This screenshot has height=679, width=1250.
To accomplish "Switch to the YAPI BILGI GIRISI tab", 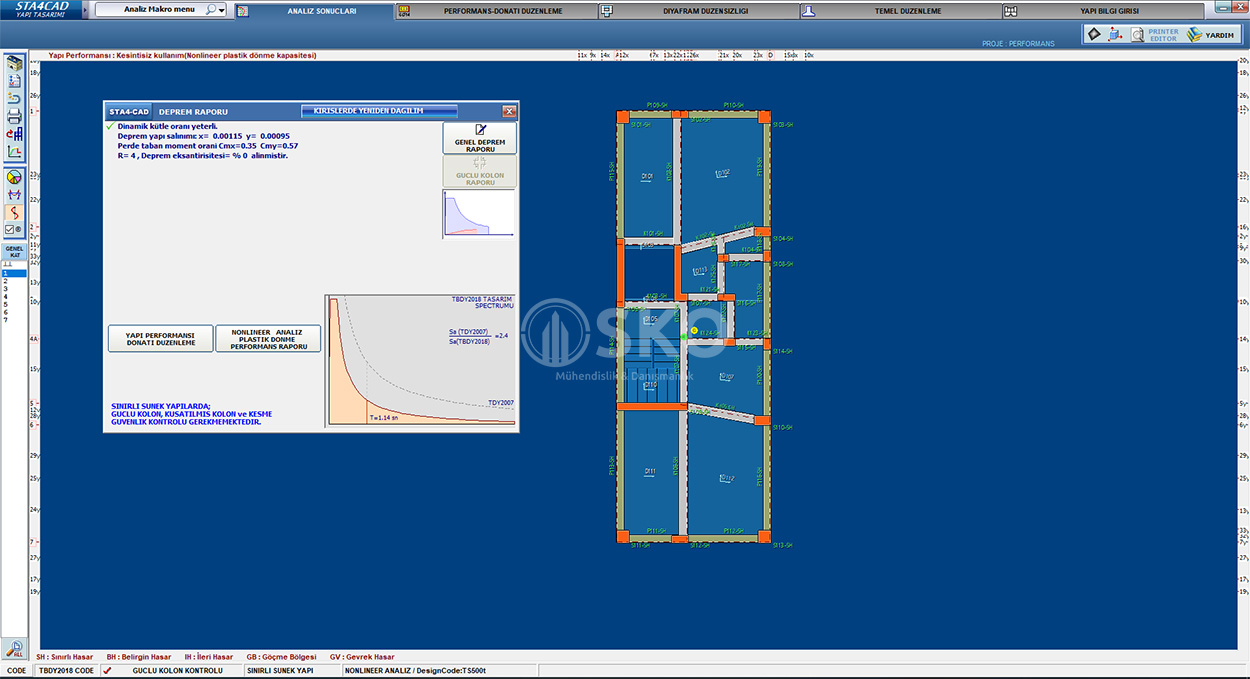I will click(x=1103, y=11).
